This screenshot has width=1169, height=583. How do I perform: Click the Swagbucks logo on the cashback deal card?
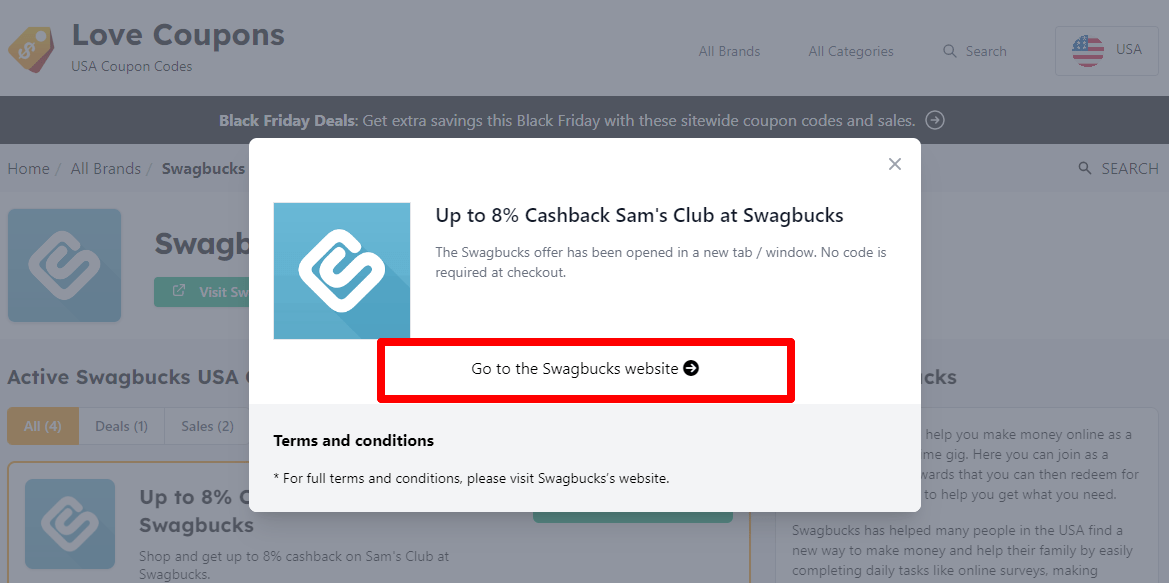(69, 523)
